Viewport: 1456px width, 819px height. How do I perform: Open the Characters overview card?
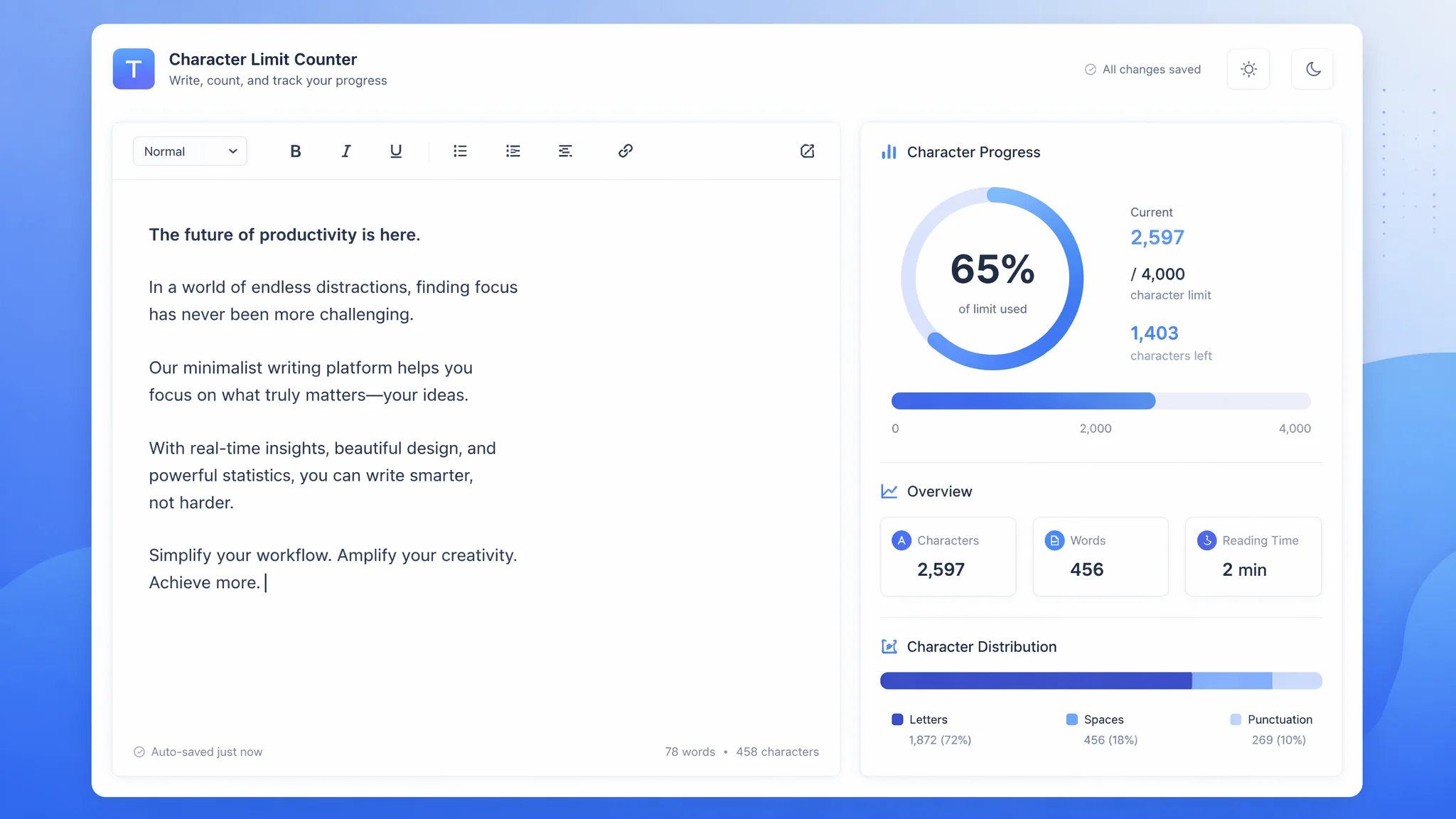(948, 557)
